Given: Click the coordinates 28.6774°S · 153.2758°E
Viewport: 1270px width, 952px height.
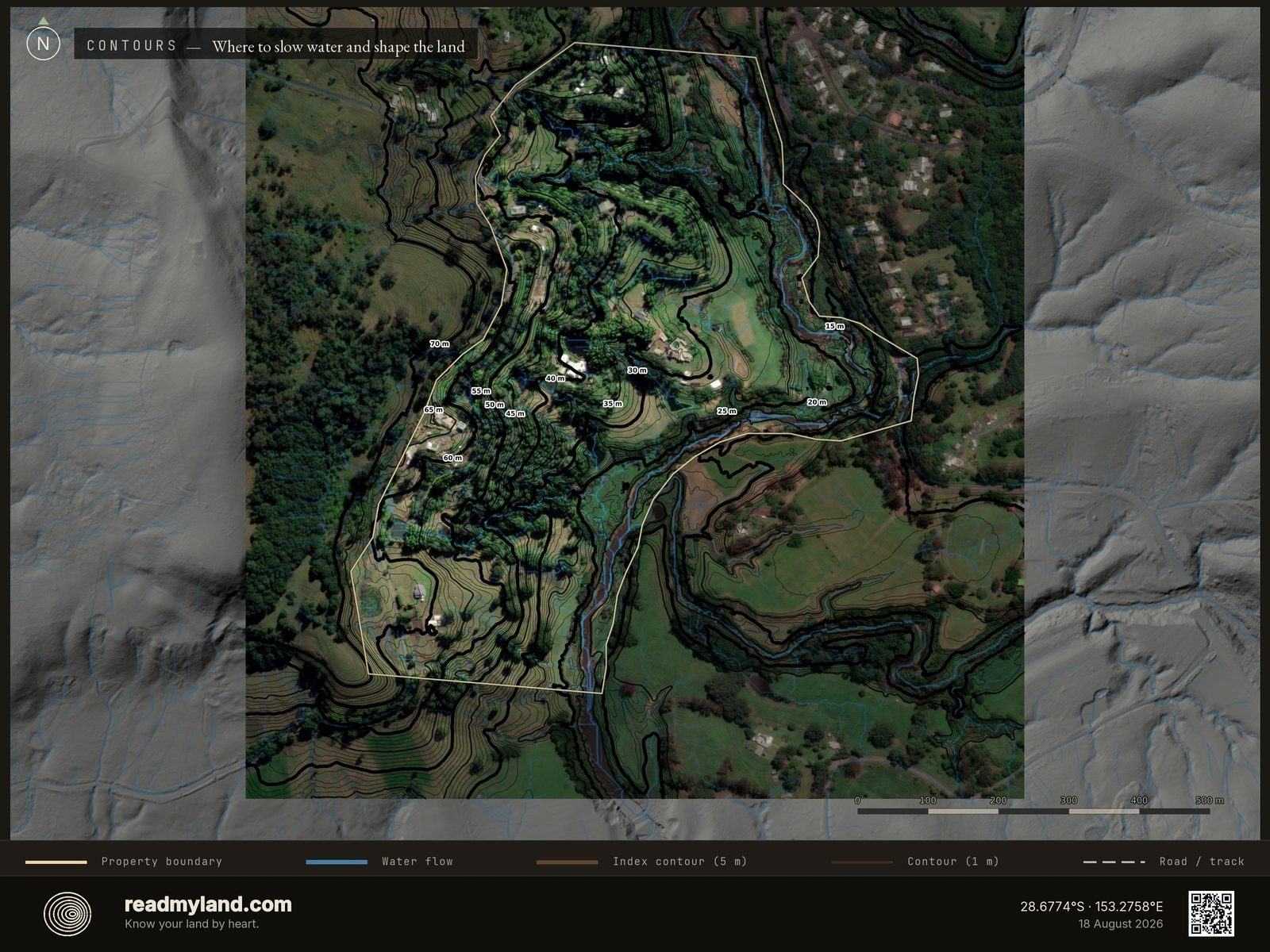Looking at the screenshot, I should [x=1091, y=906].
